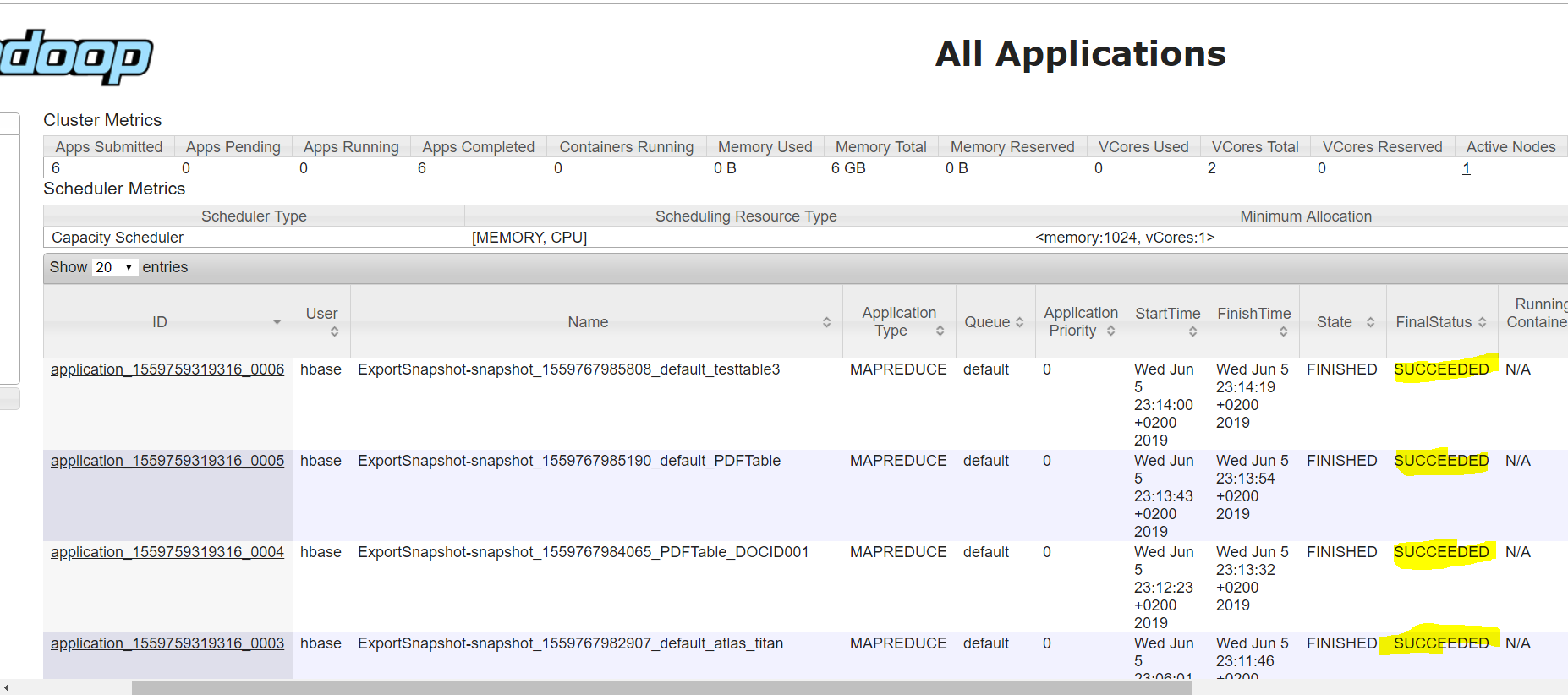
Task: Open application_1559759319316_0003 link
Action: click(x=167, y=643)
